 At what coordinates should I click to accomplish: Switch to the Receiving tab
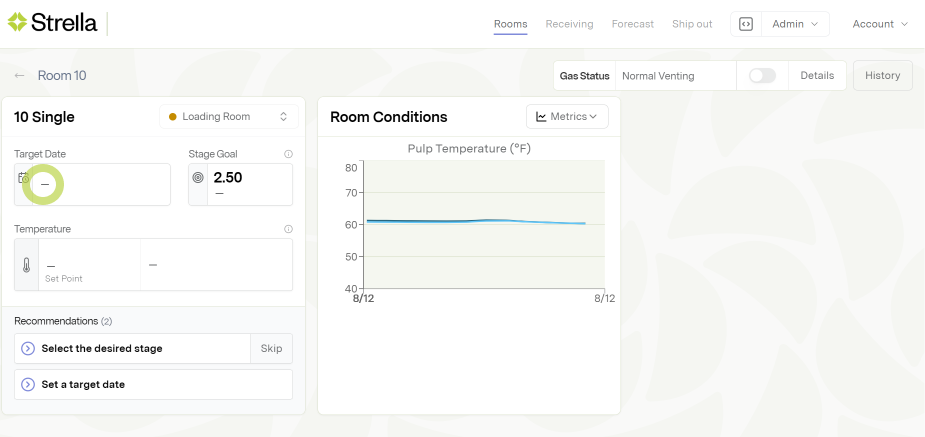(x=569, y=24)
